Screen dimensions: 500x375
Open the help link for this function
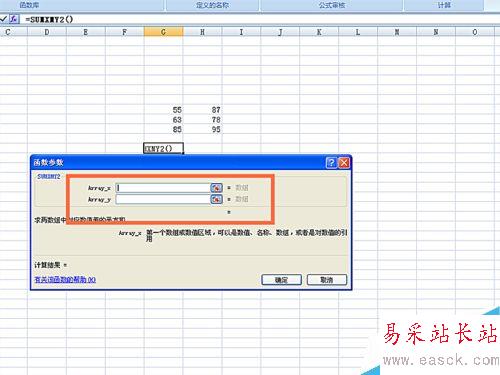coord(65,280)
